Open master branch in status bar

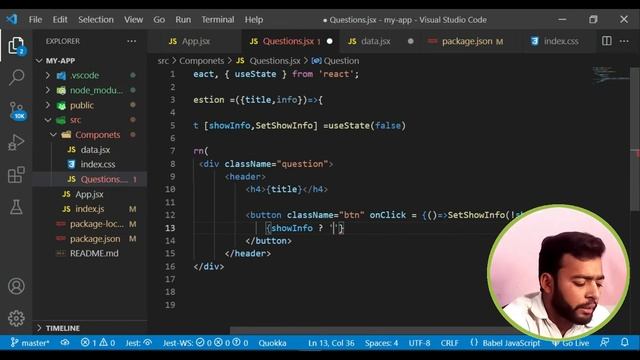tap(30, 343)
